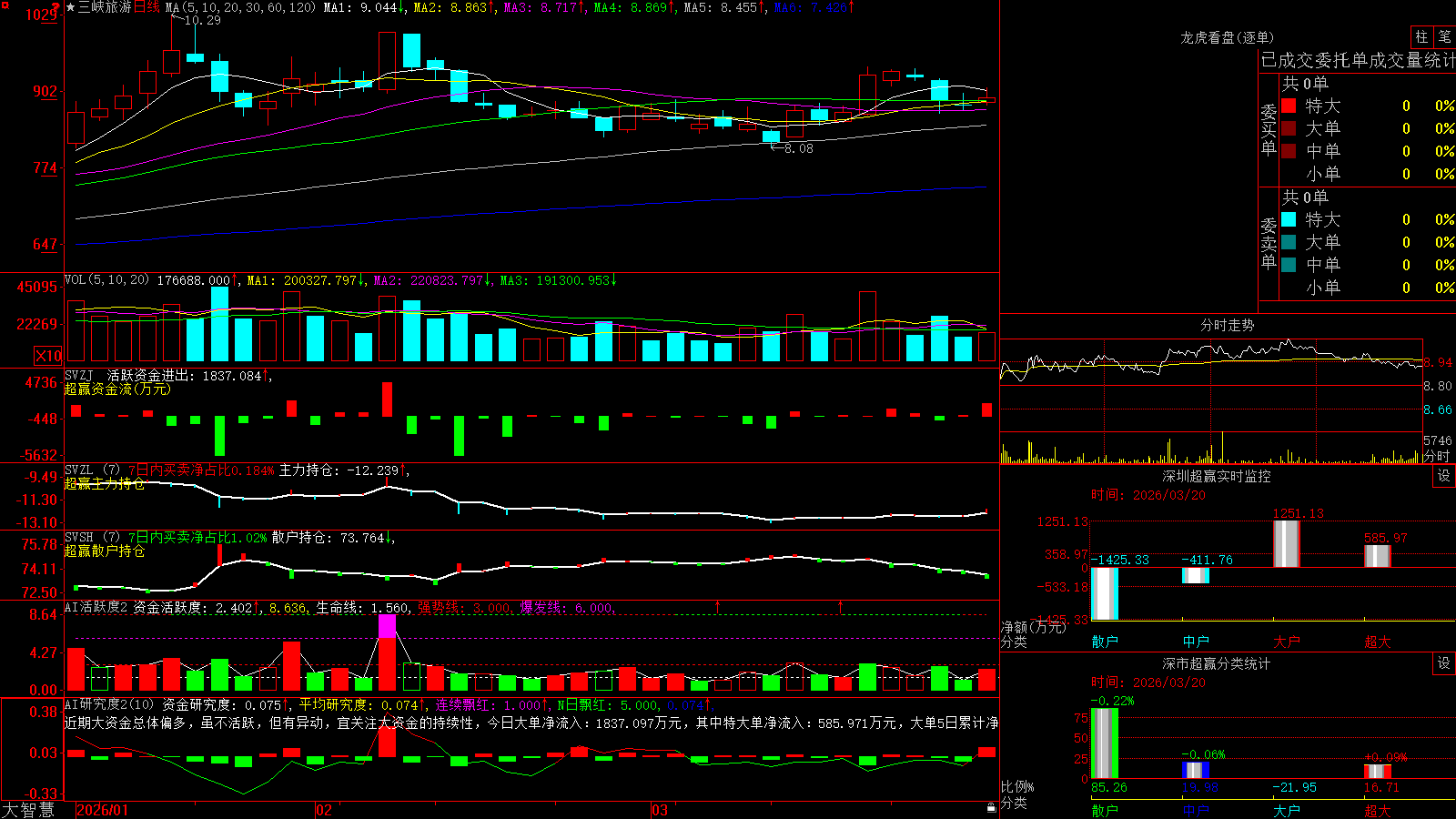Select the VOL(5,10,20) indicator label
This screenshot has height=819, width=1456.
point(106,280)
